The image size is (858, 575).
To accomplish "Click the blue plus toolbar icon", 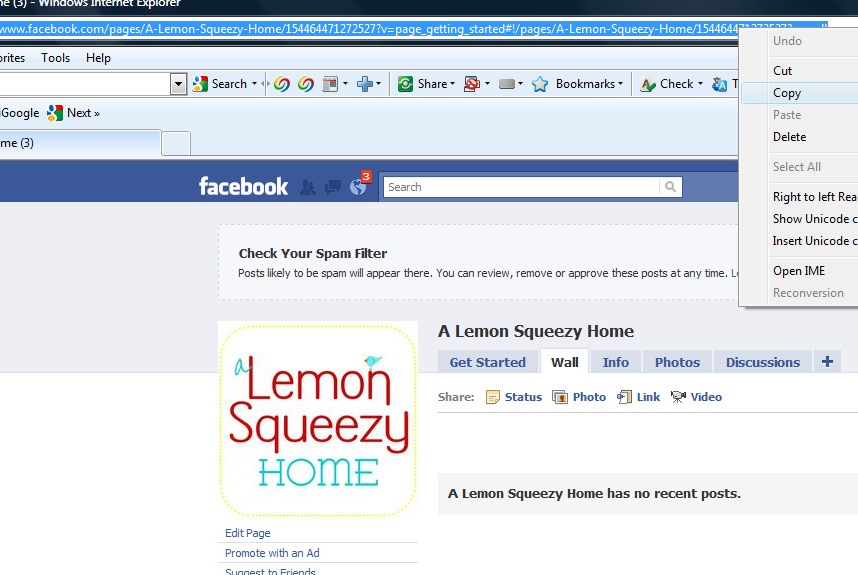I will click(x=364, y=84).
